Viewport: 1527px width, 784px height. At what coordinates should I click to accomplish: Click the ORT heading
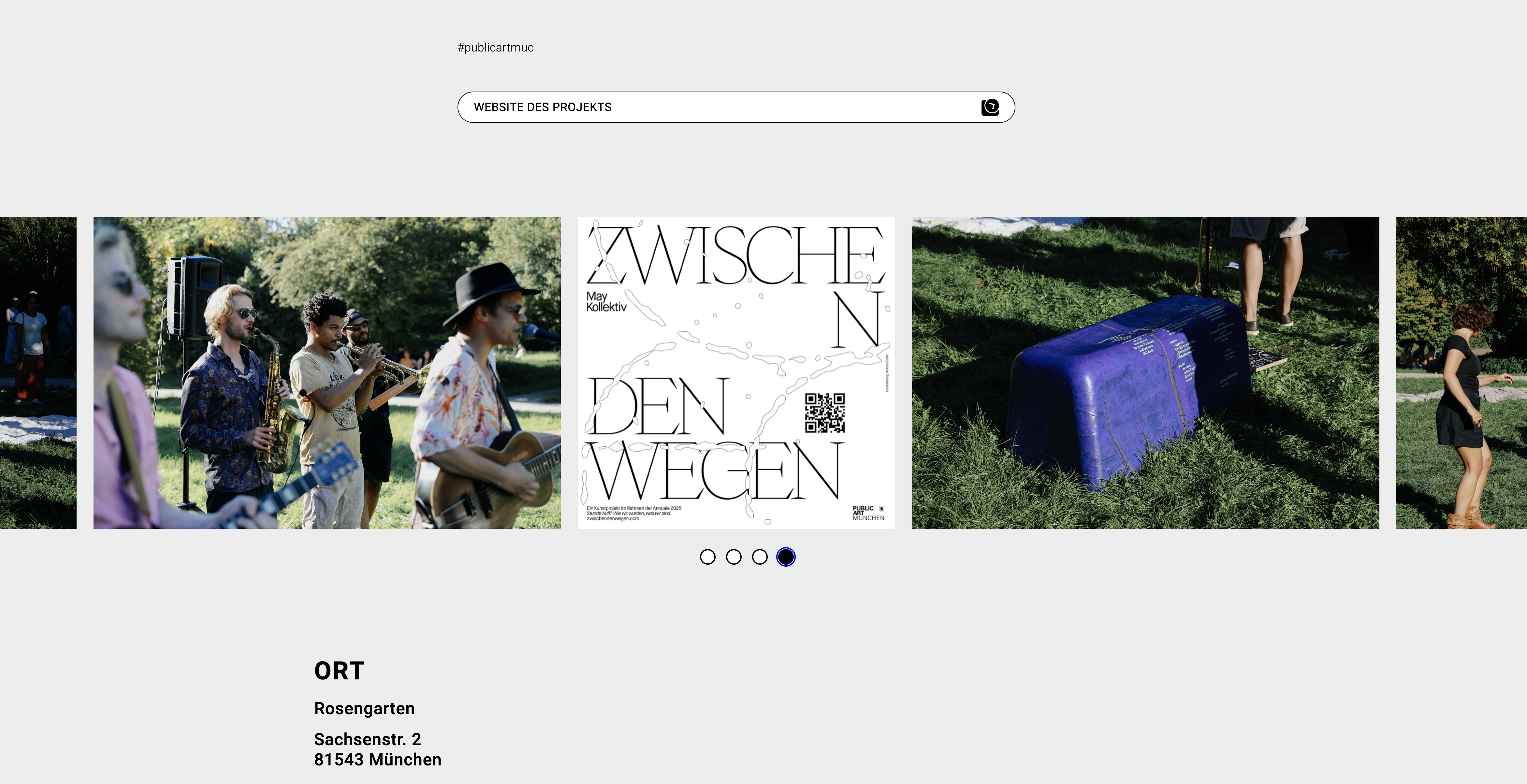tap(339, 671)
